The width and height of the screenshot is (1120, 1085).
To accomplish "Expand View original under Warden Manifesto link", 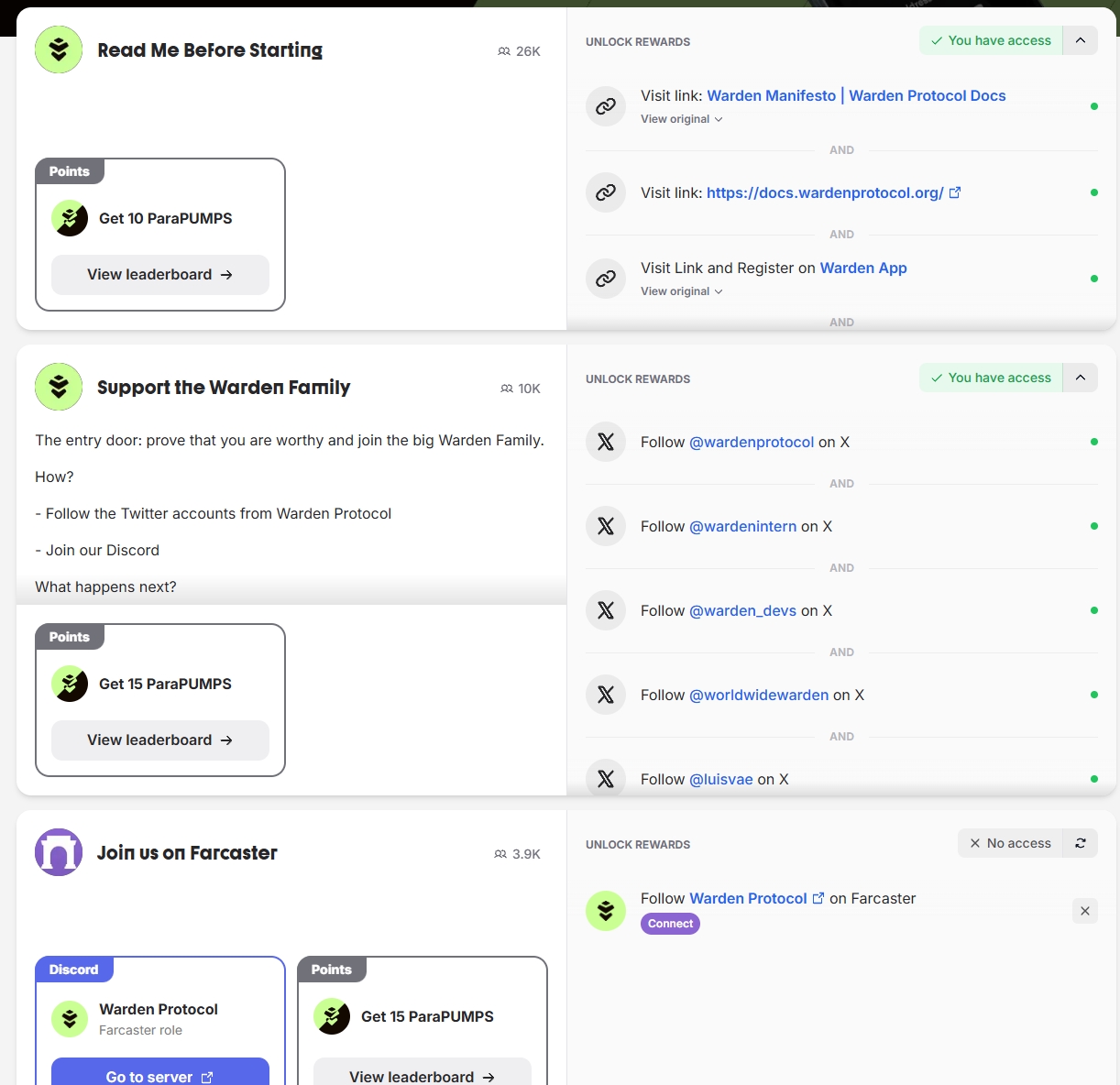I will coord(681,119).
